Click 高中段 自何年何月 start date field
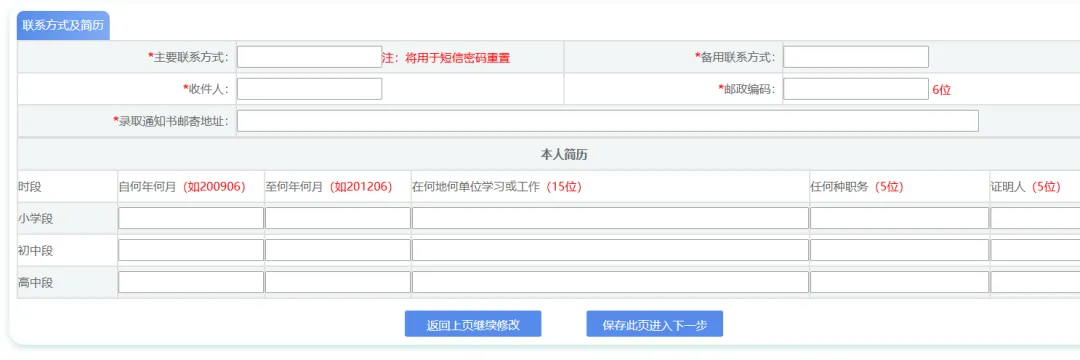Screen dimensions: 1080x360 tap(191, 282)
